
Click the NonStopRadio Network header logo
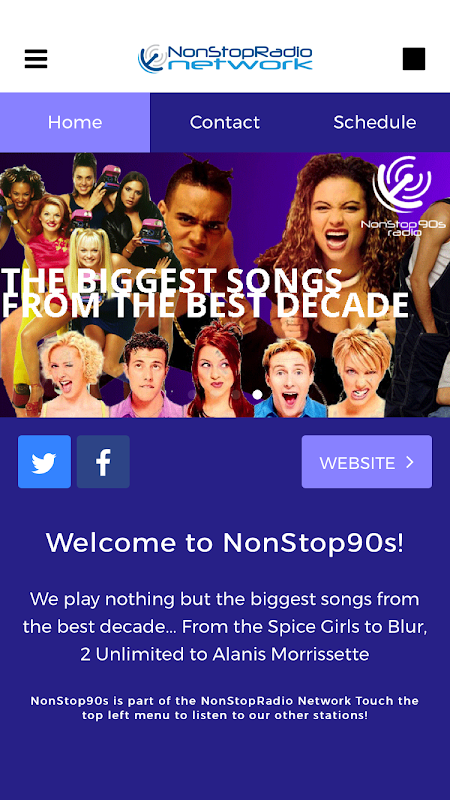225,59
